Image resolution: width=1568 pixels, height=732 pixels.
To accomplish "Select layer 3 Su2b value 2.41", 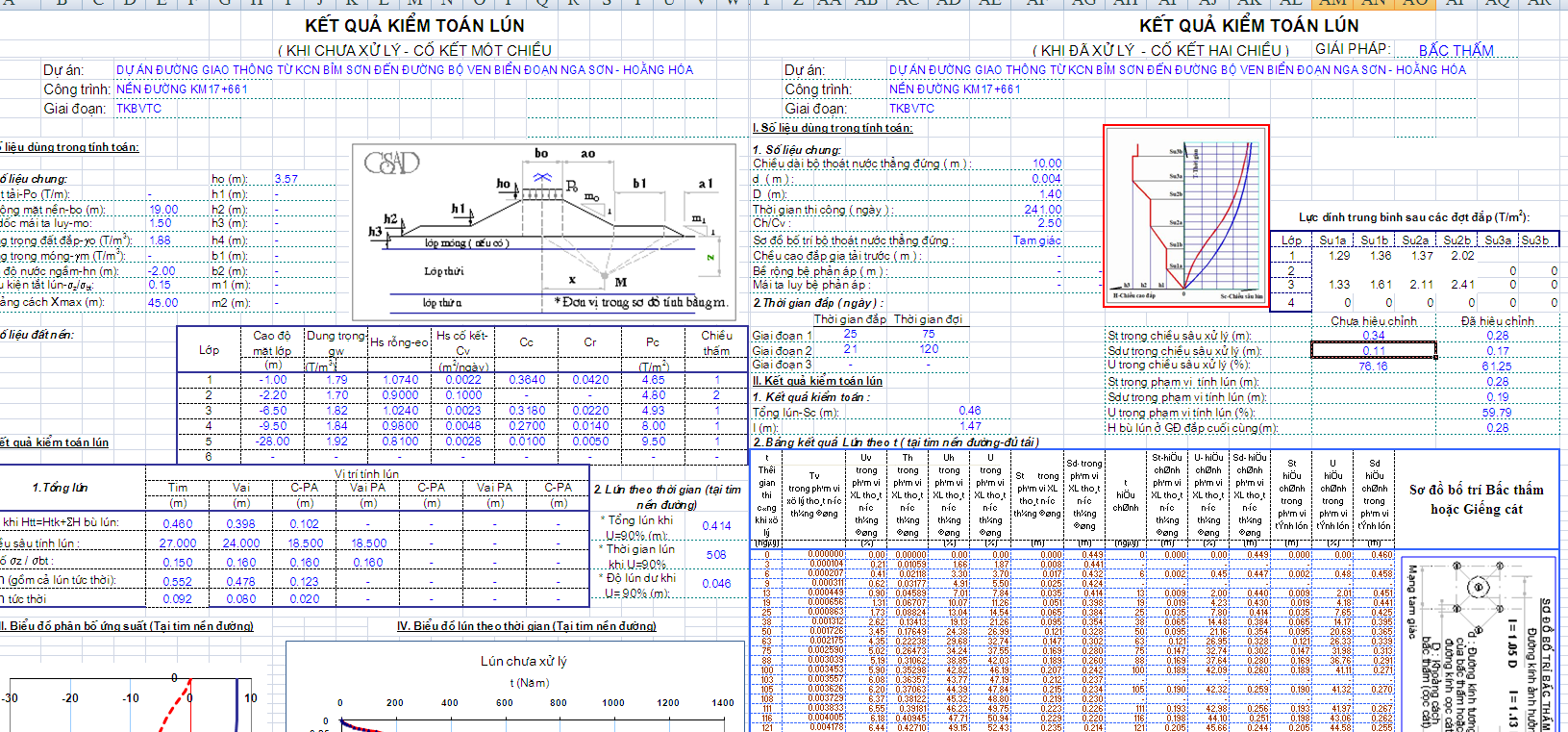I will click(1462, 285).
